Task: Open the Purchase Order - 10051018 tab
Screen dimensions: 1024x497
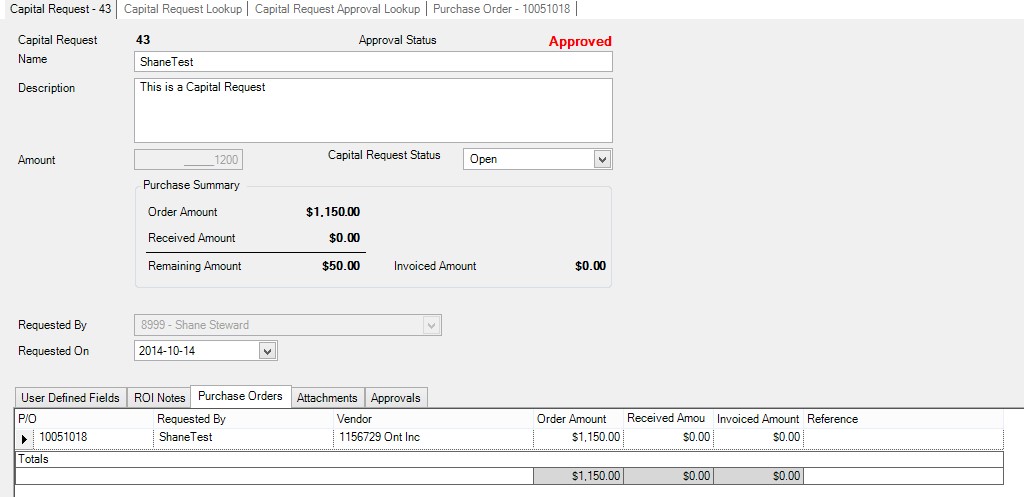Action: (501, 8)
